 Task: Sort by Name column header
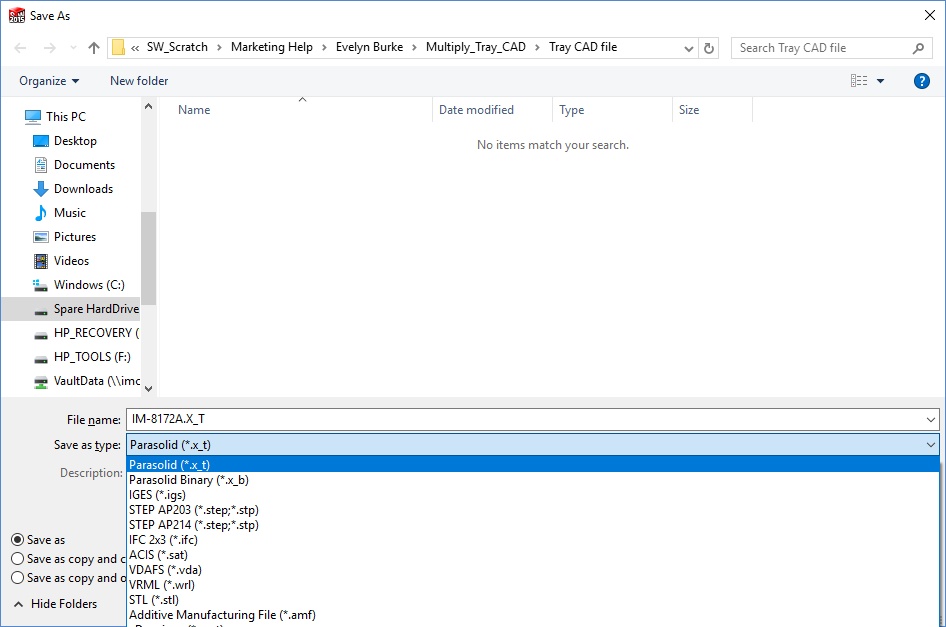pyautogui.click(x=194, y=110)
